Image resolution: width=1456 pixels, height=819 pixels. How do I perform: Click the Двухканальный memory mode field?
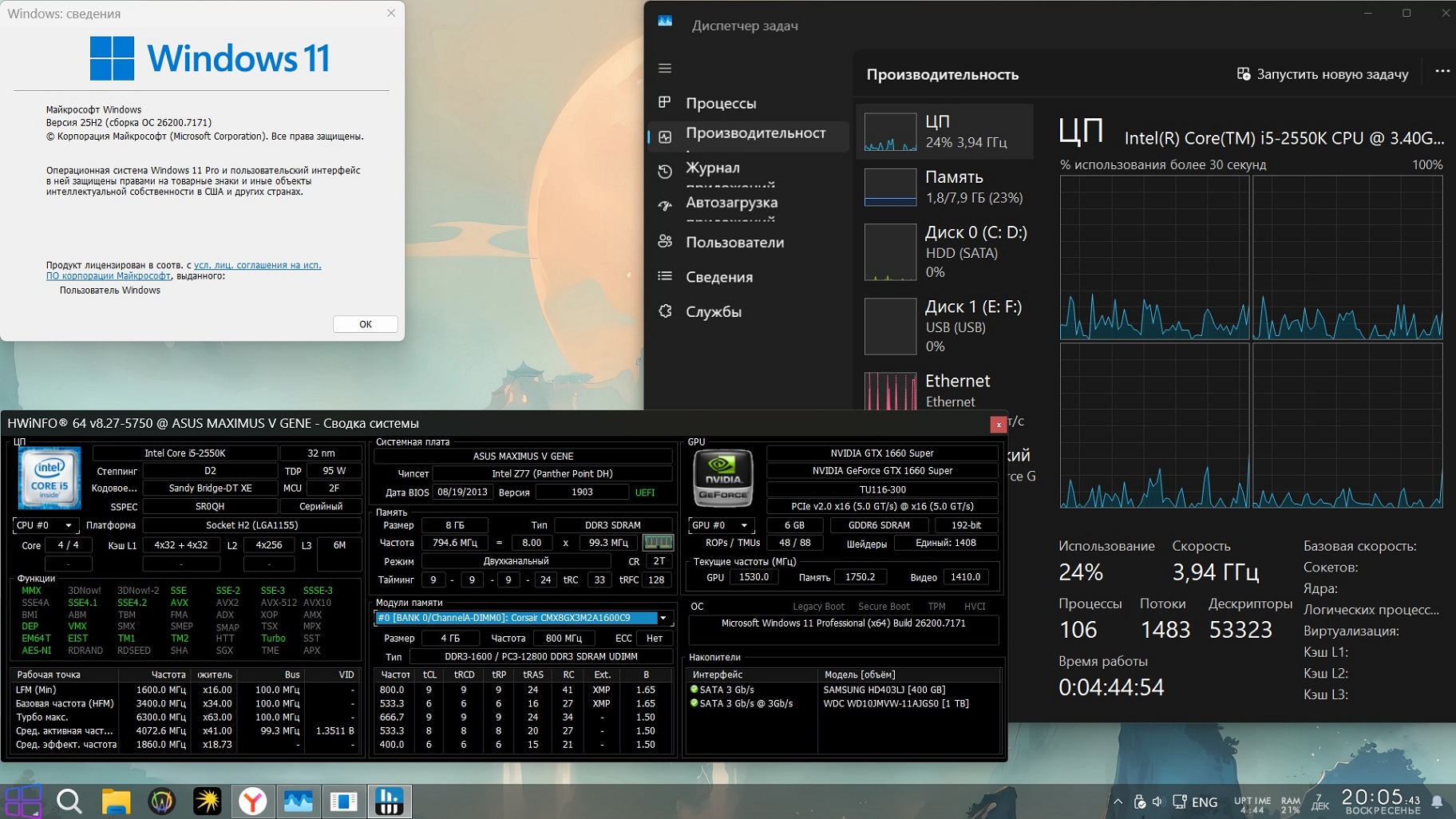pyautogui.click(x=516, y=561)
